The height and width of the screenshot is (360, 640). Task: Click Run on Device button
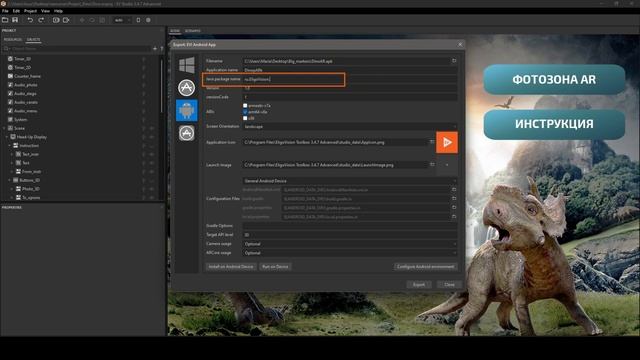tap(275, 267)
